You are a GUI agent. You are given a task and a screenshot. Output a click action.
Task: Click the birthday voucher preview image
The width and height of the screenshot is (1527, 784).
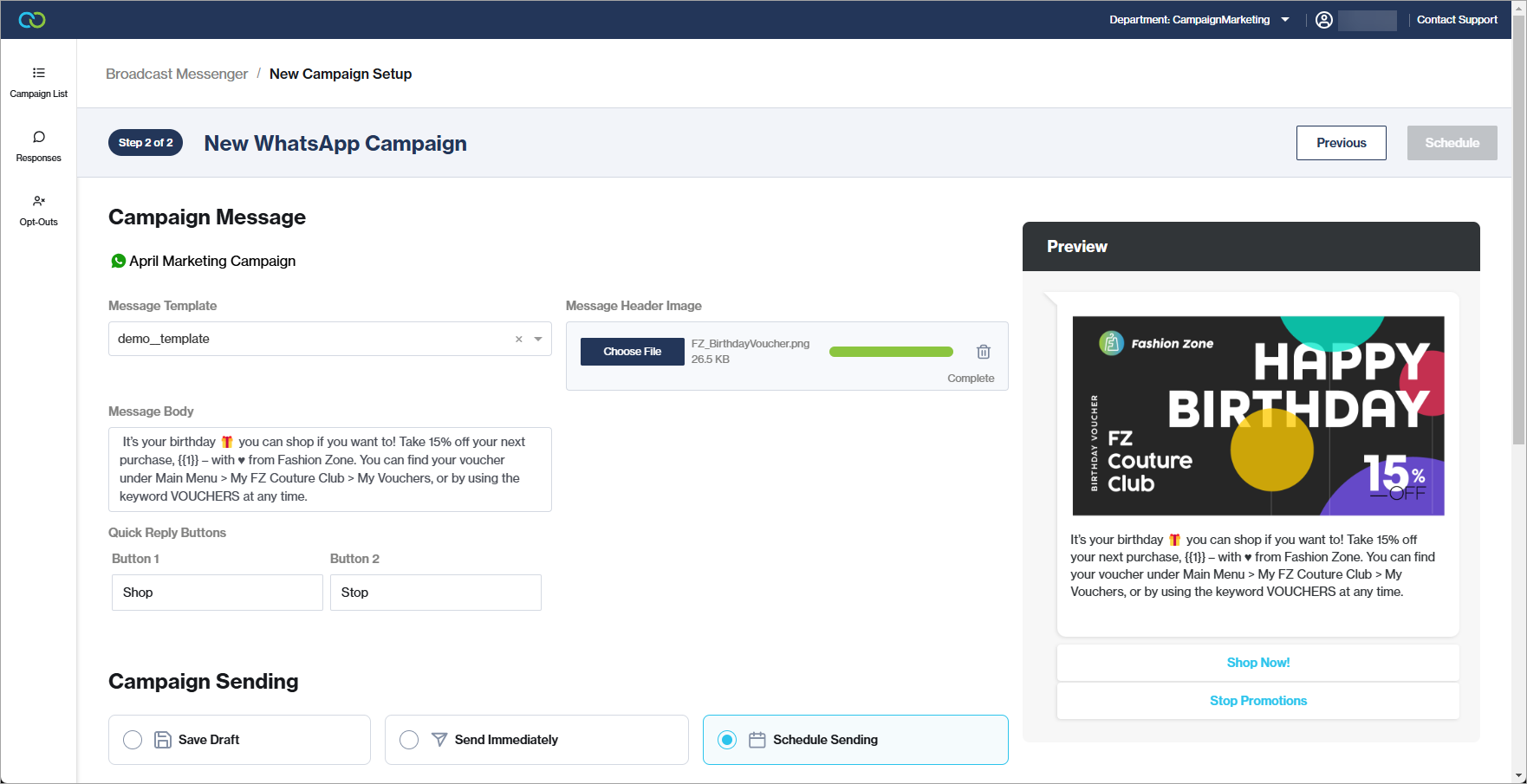(1258, 416)
